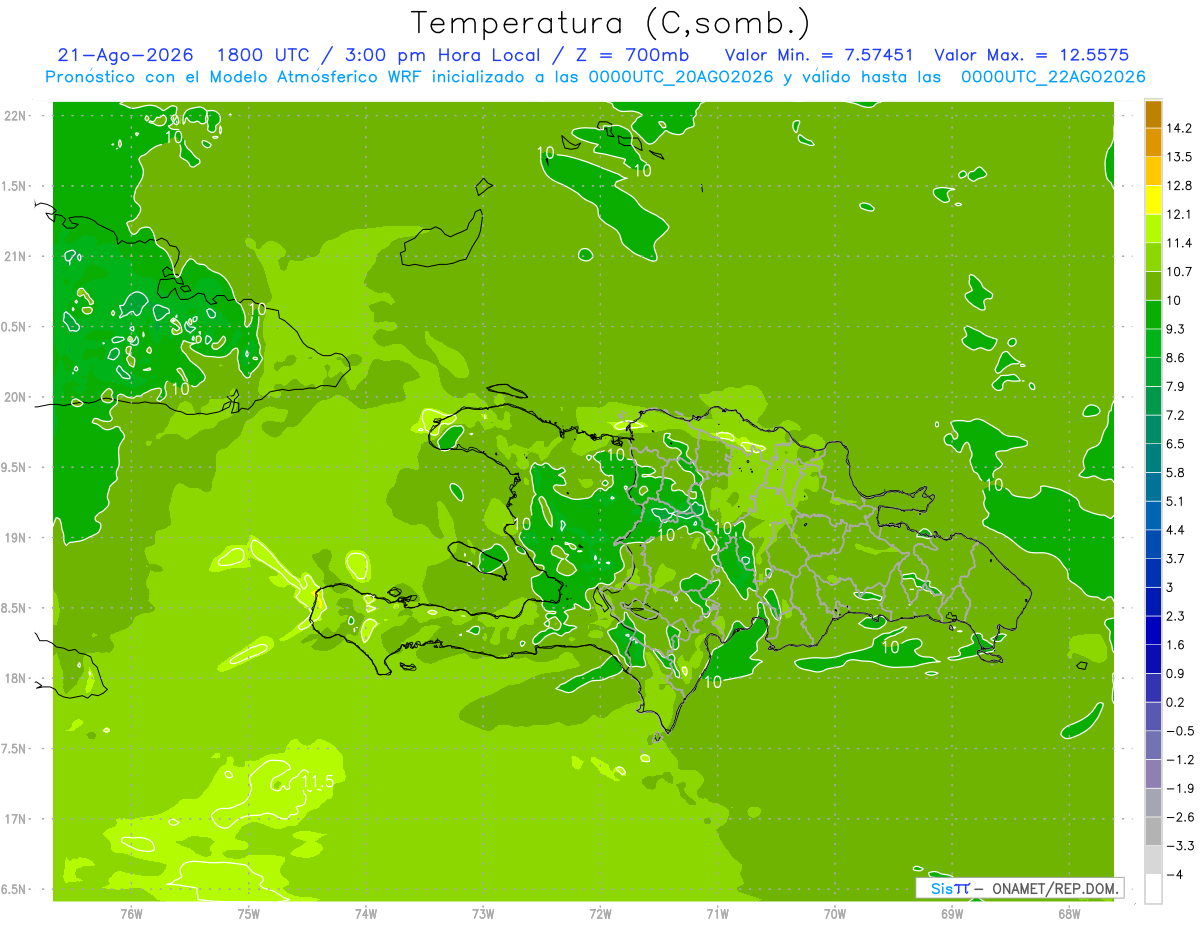
Task: Click the valid-until time '0000UTC_22AGO2026'
Action: coord(1053,77)
